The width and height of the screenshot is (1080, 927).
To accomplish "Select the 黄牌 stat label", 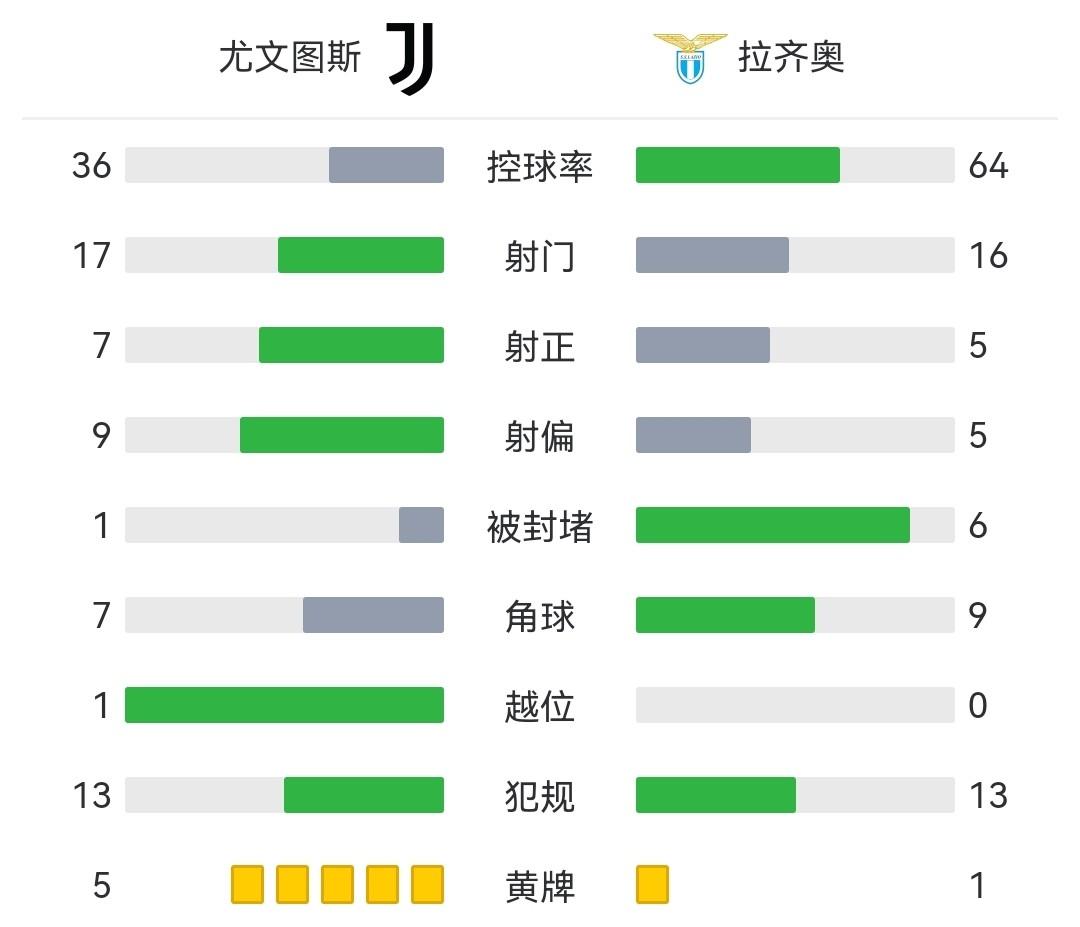I will [x=540, y=886].
